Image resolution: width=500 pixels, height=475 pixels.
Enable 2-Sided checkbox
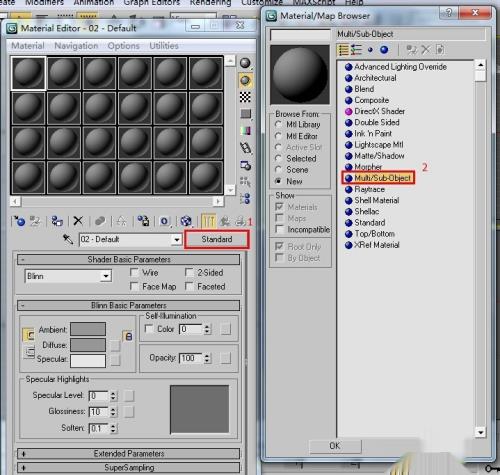tap(189, 272)
